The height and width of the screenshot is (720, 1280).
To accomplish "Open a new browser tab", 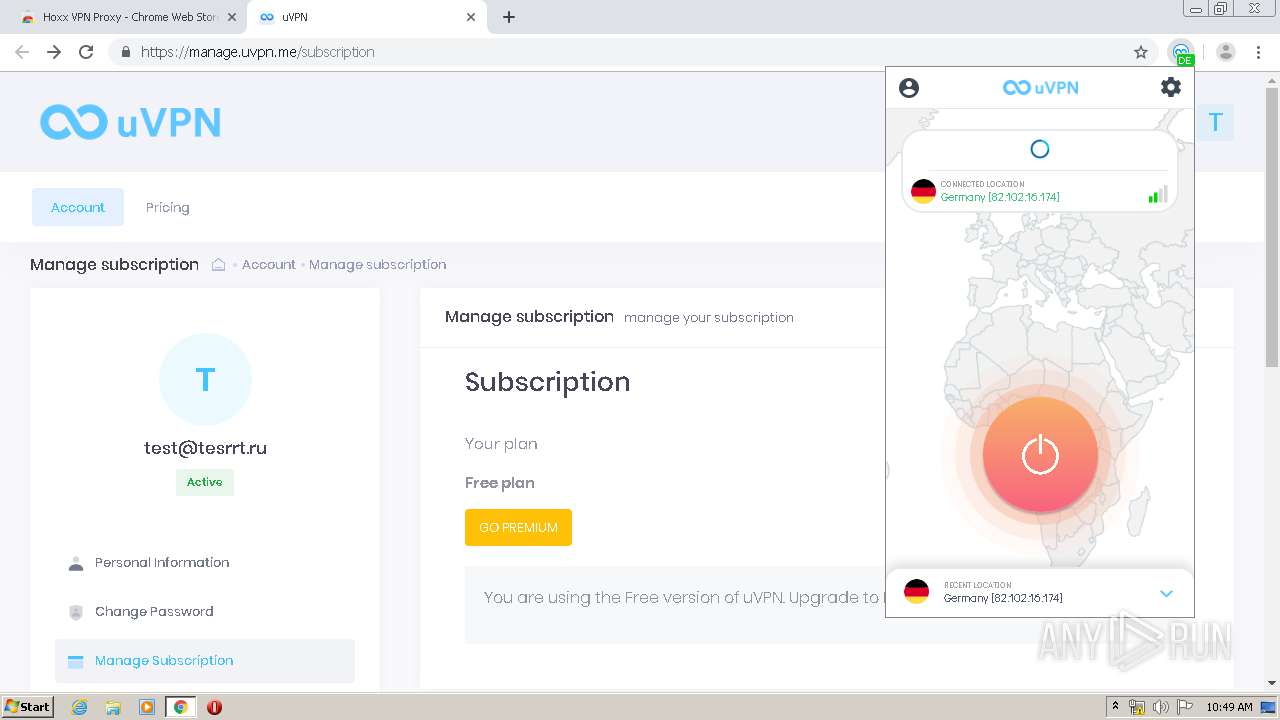I will (x=508, y=17).
